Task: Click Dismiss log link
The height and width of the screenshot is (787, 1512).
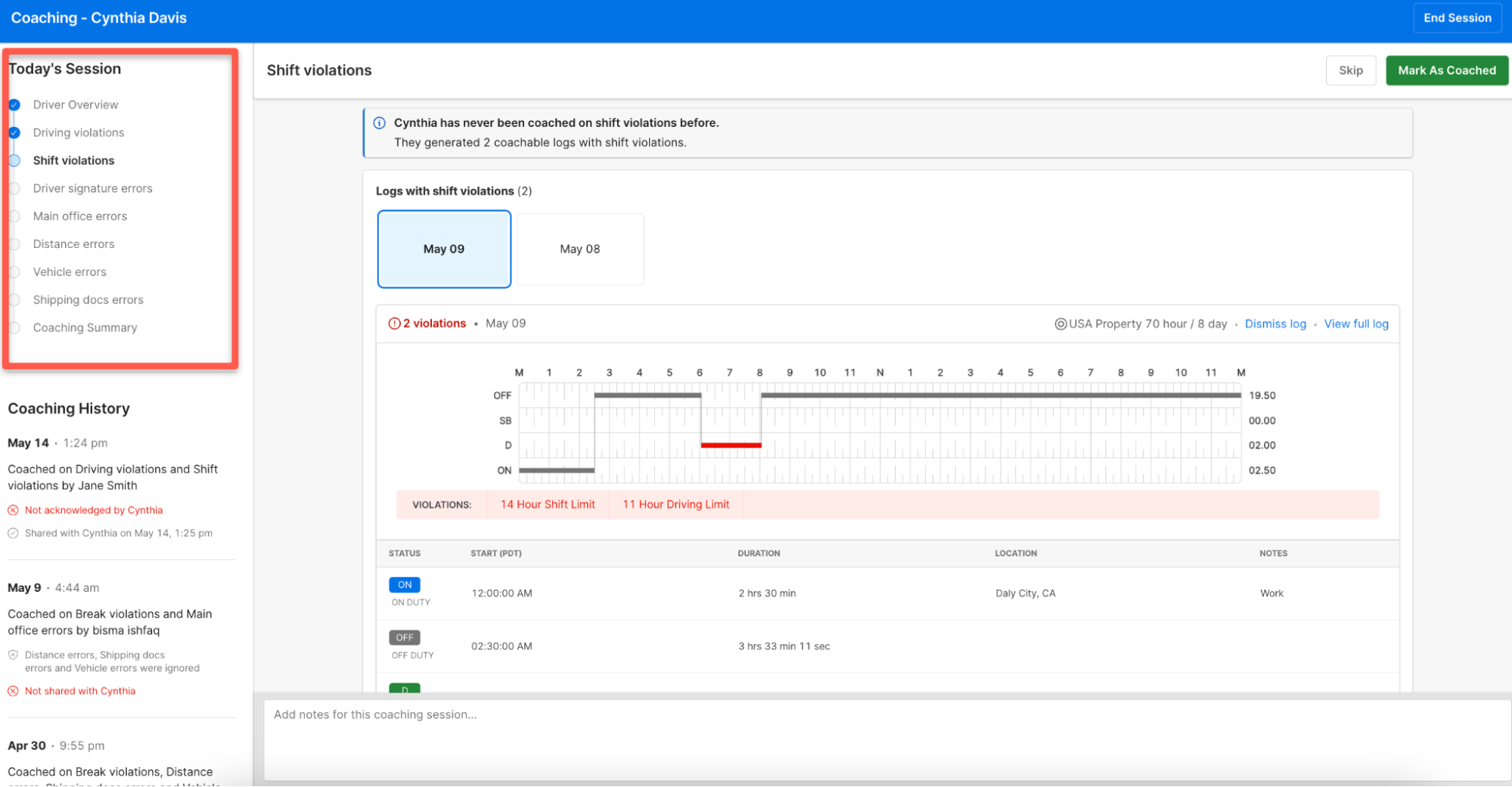Action: click(x=1275, y=324)
